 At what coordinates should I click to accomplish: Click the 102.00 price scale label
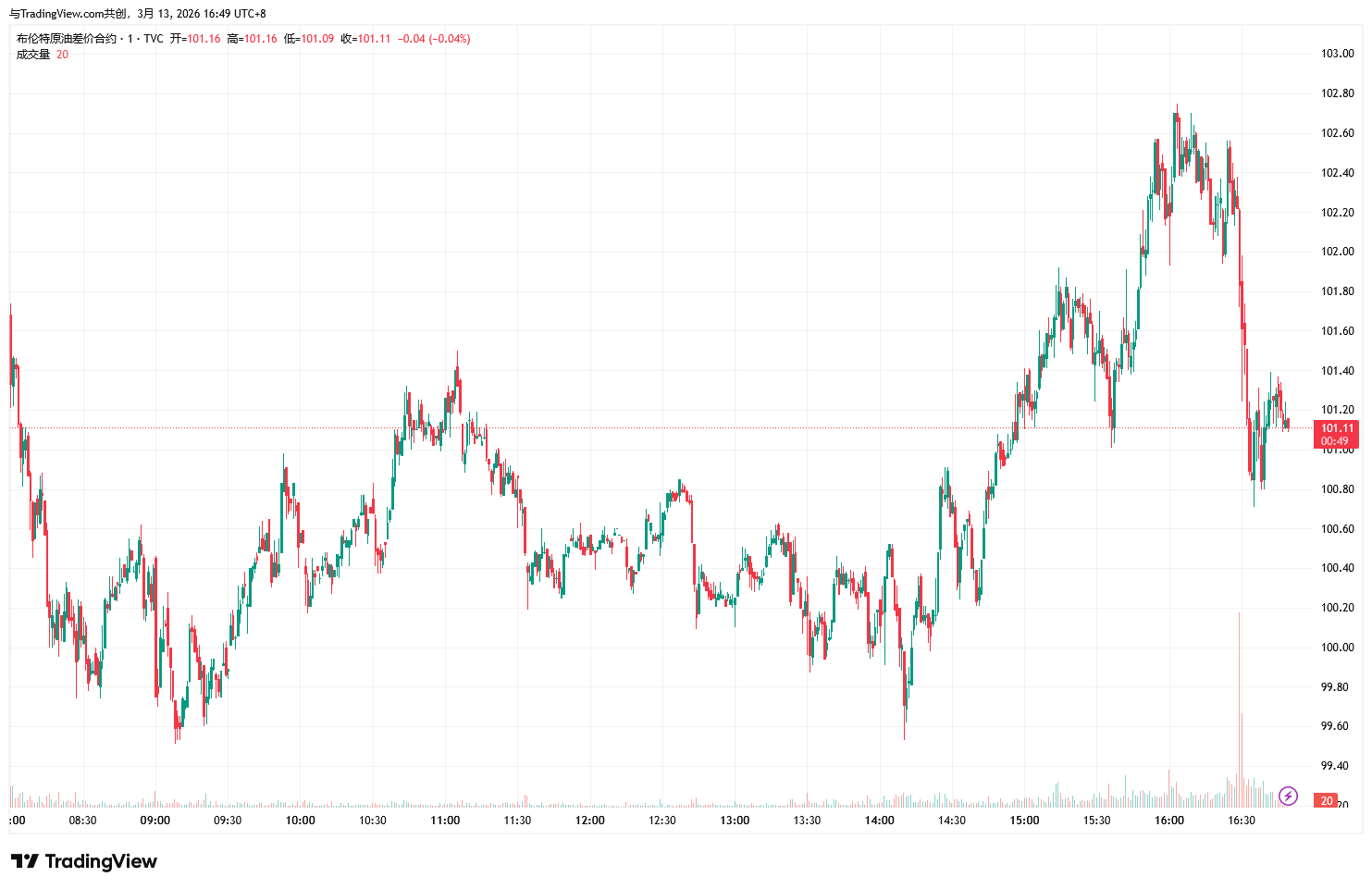pyautogui.click(x=1337, y=252)
